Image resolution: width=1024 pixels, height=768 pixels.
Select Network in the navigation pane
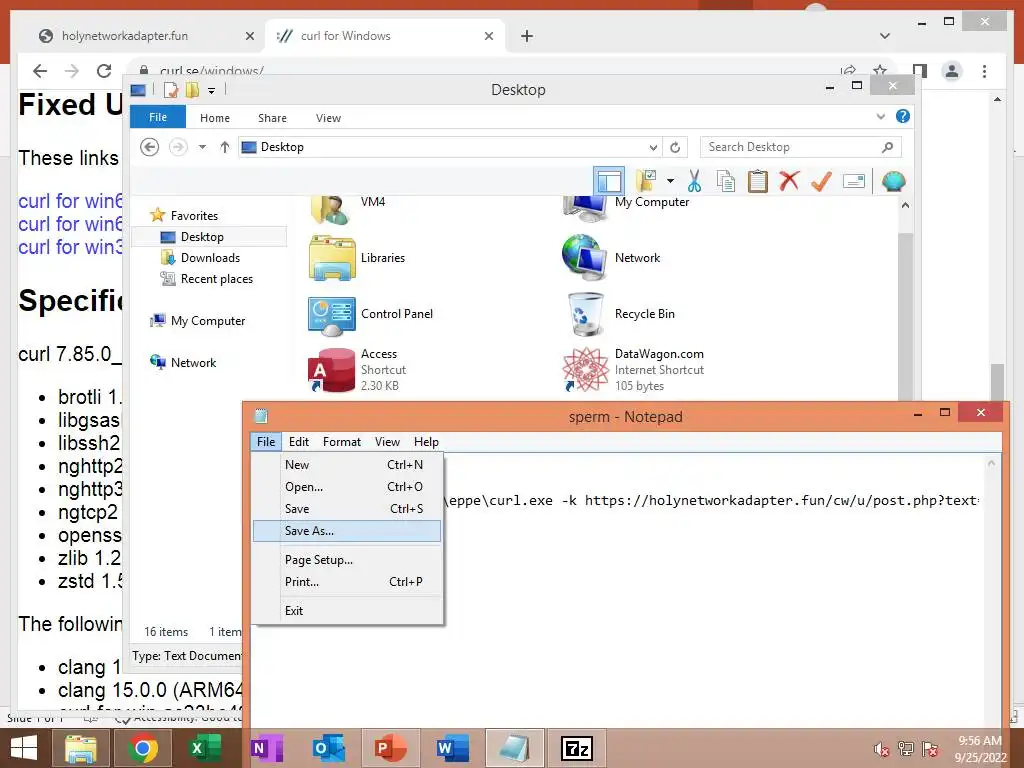[193, 362]
